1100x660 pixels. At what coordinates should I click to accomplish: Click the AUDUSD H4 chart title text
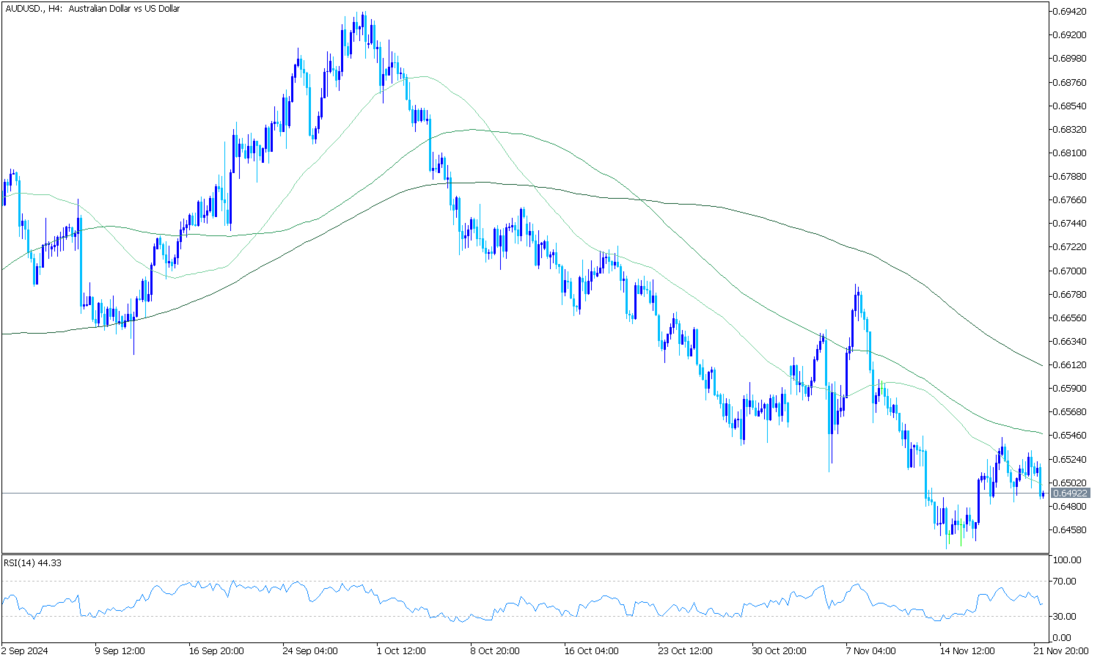[x=92, y=9]
